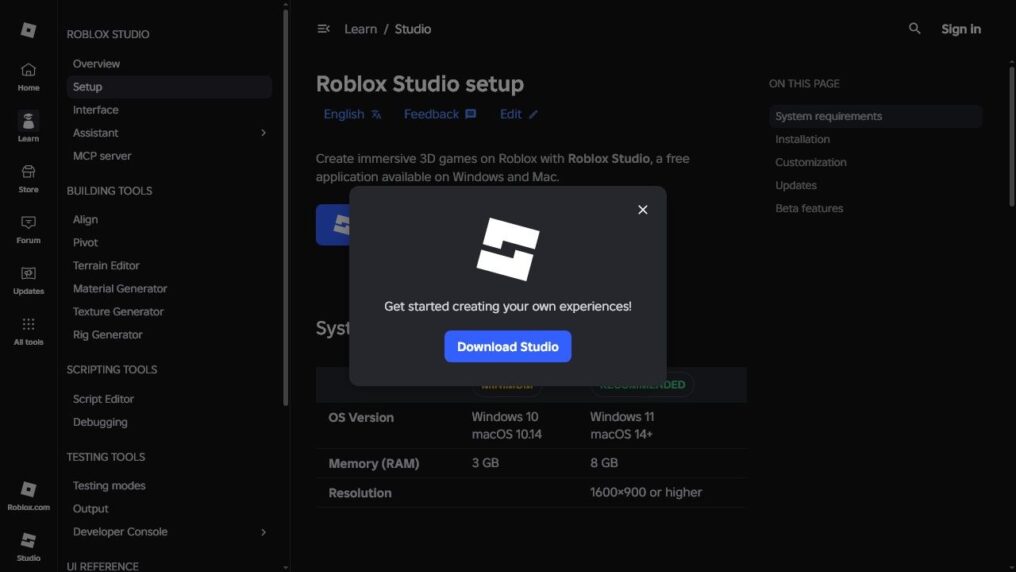This screenshot has width=1016, height=572.
Task: Click the 'Memory (RAM)' row label
Action: [374, 463]
